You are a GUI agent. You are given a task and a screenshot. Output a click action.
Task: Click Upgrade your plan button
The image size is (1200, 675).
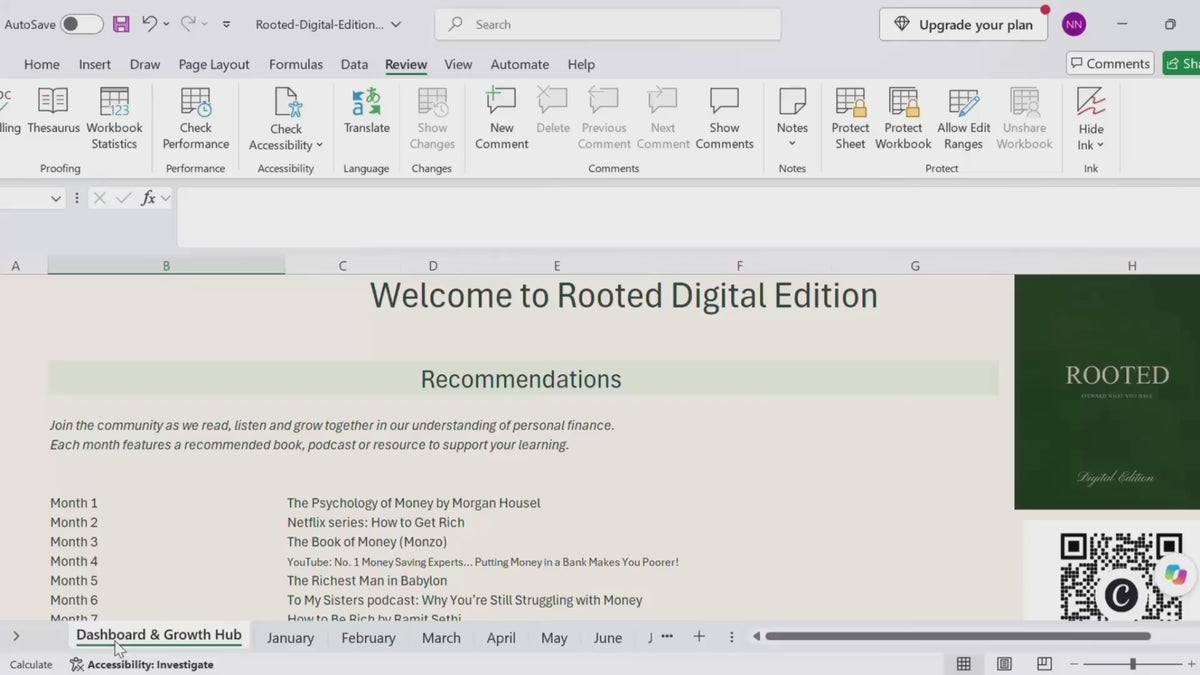[x=963, y=25]
